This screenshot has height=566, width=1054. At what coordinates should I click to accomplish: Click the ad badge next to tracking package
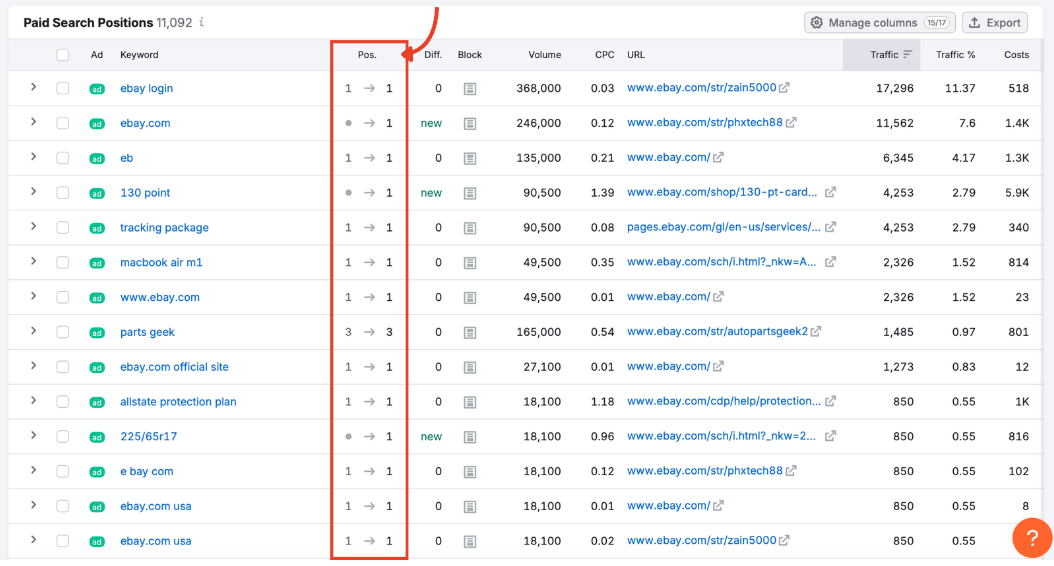coord(97,229)
